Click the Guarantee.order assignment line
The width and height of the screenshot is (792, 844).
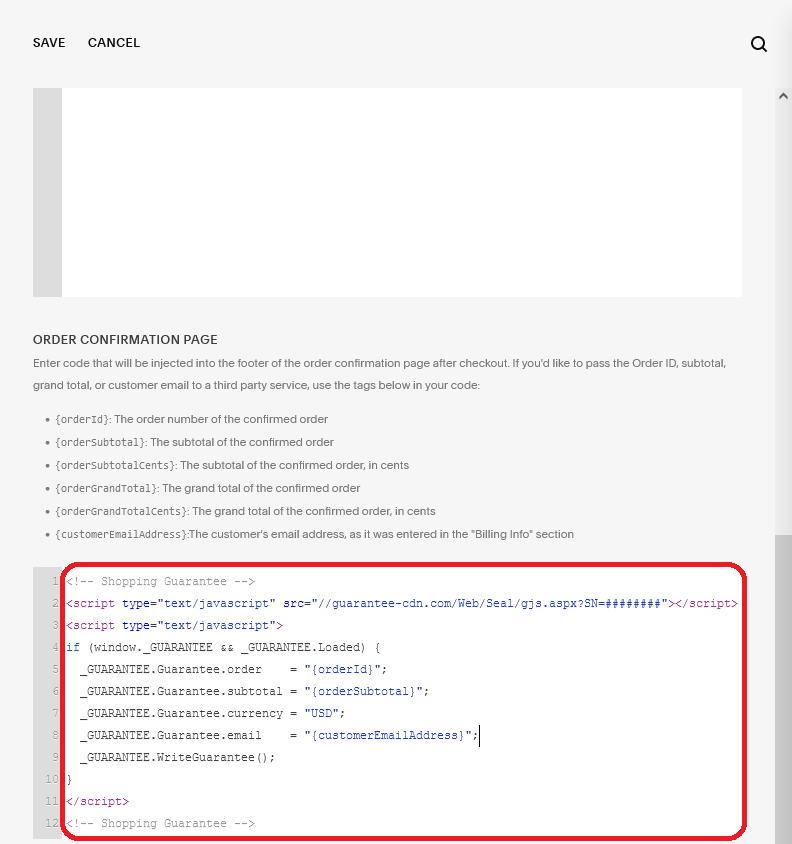point(234,670)
